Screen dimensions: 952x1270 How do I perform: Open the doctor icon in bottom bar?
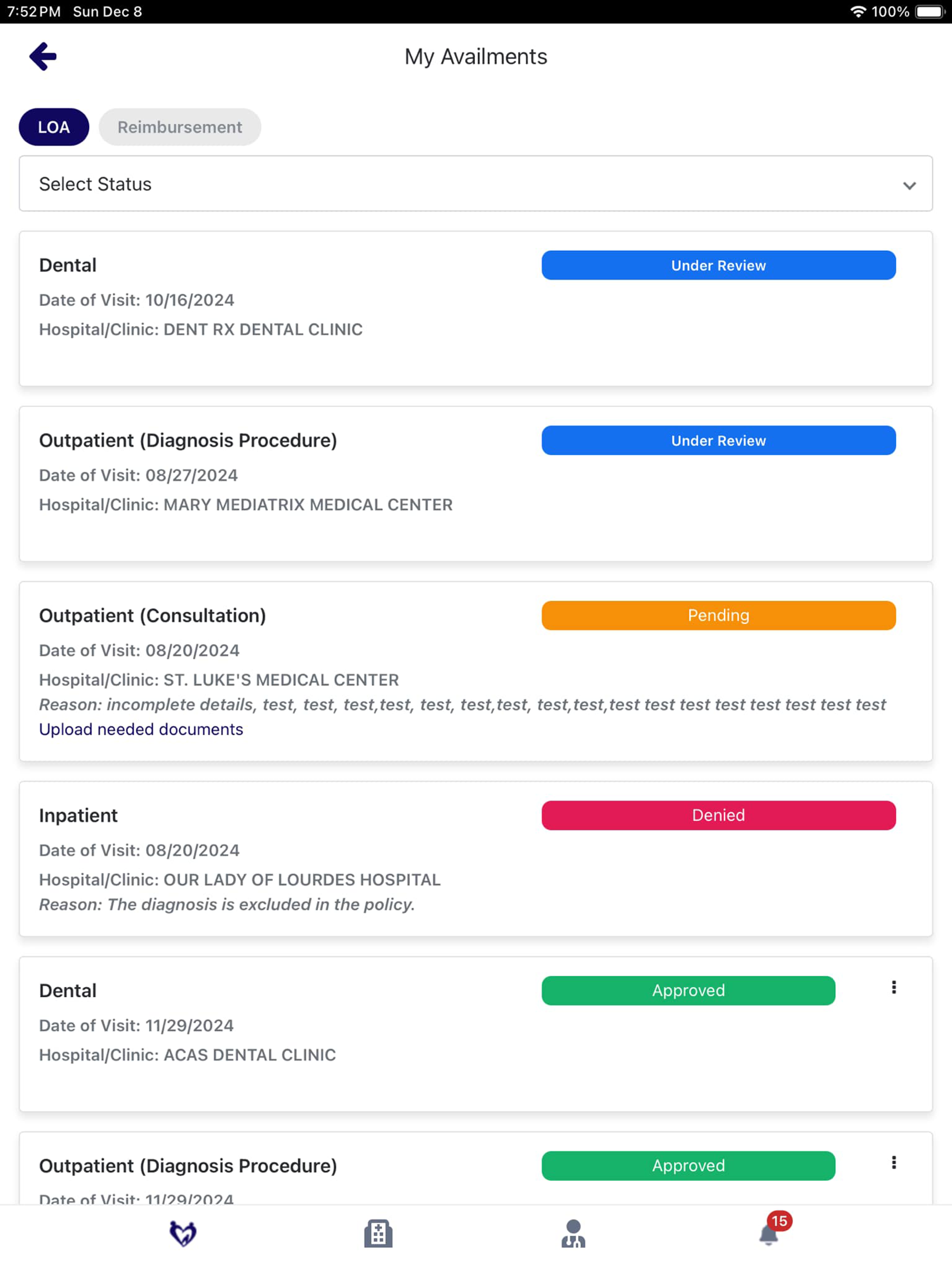pyautogui.click(x=573, y=1233)
